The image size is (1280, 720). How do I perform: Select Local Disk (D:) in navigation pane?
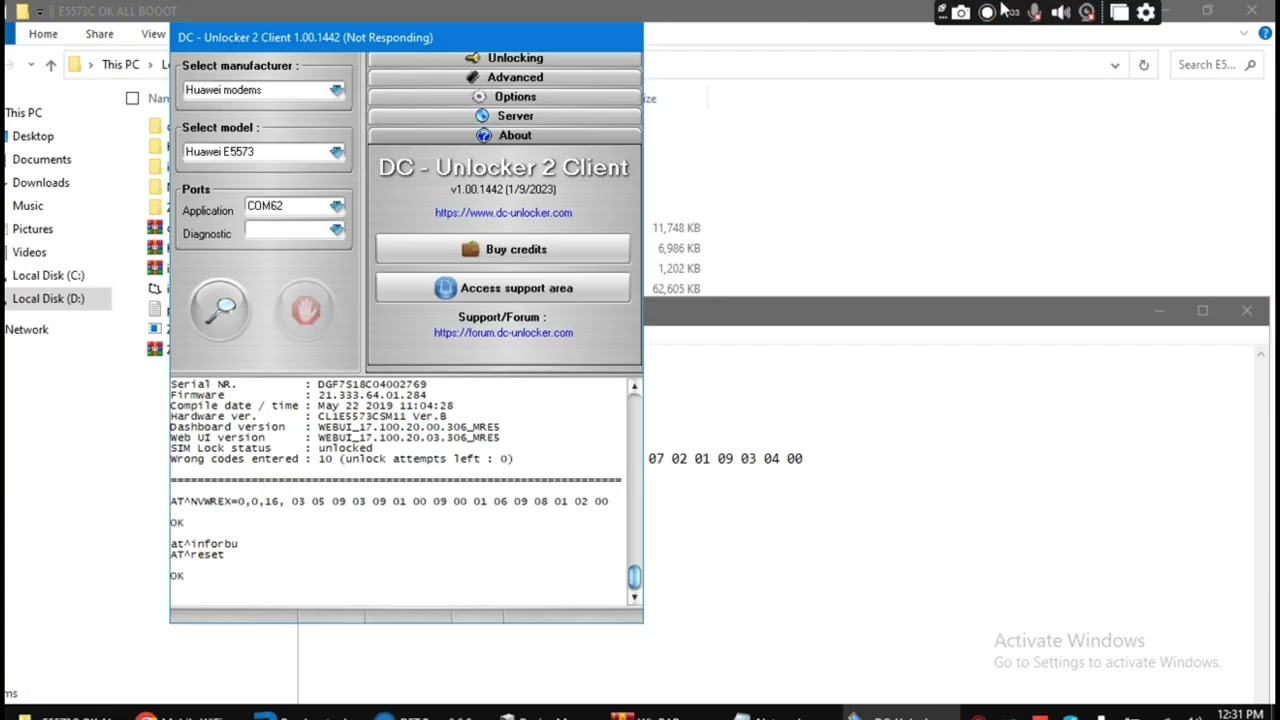click(x=48, y=298)
